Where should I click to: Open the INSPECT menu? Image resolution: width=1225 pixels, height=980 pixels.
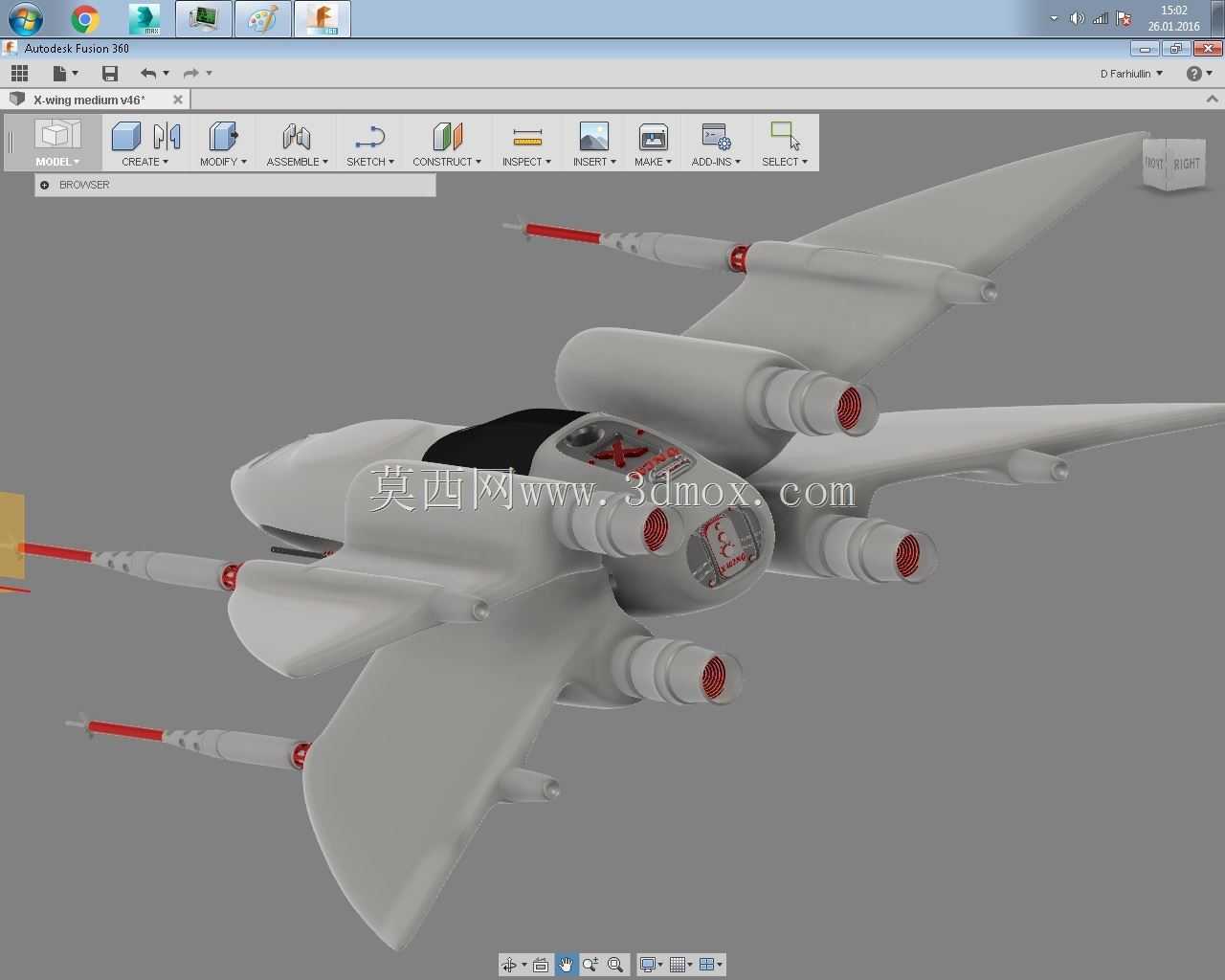(x=527, y=162)
